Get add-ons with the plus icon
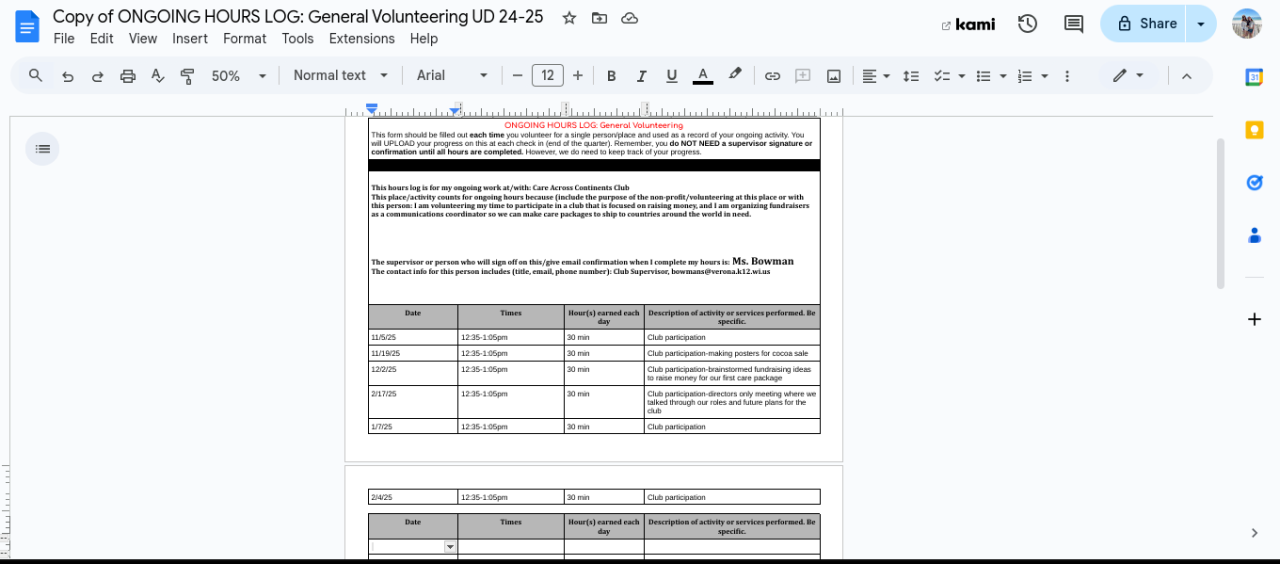Viewport: 1280px width, 564px height. (1254, 319)
